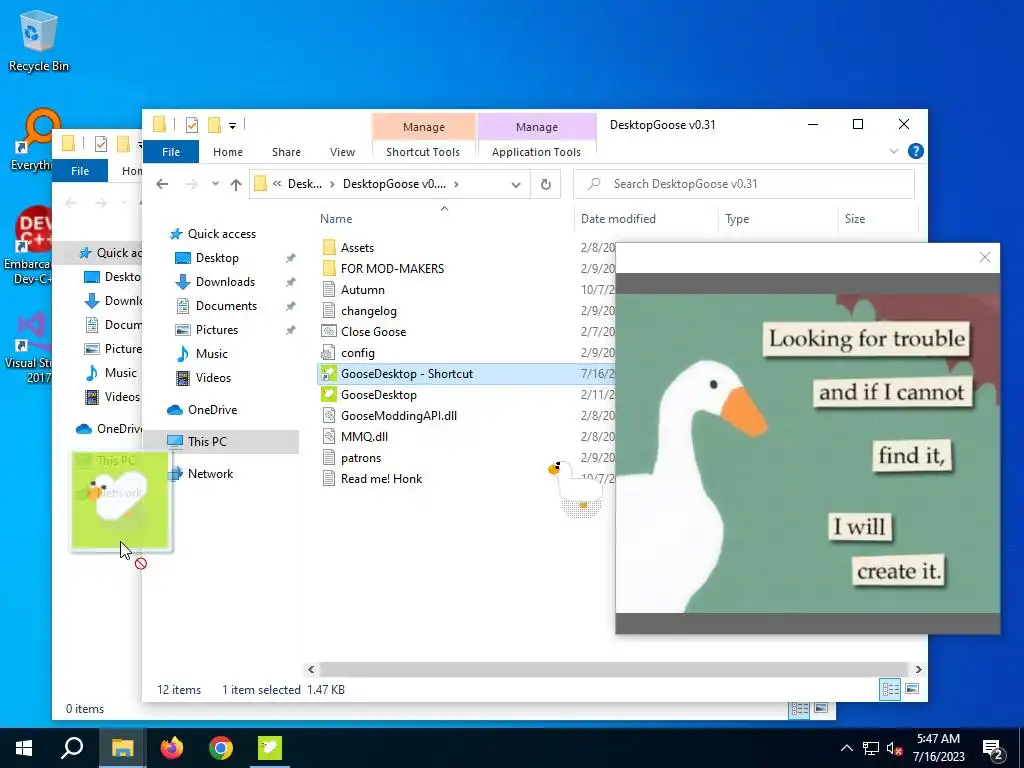Viewport: 1024px width, 768px height.
Task: Click the New Folder quick access toolbar icon
Action: click(214, 124)
